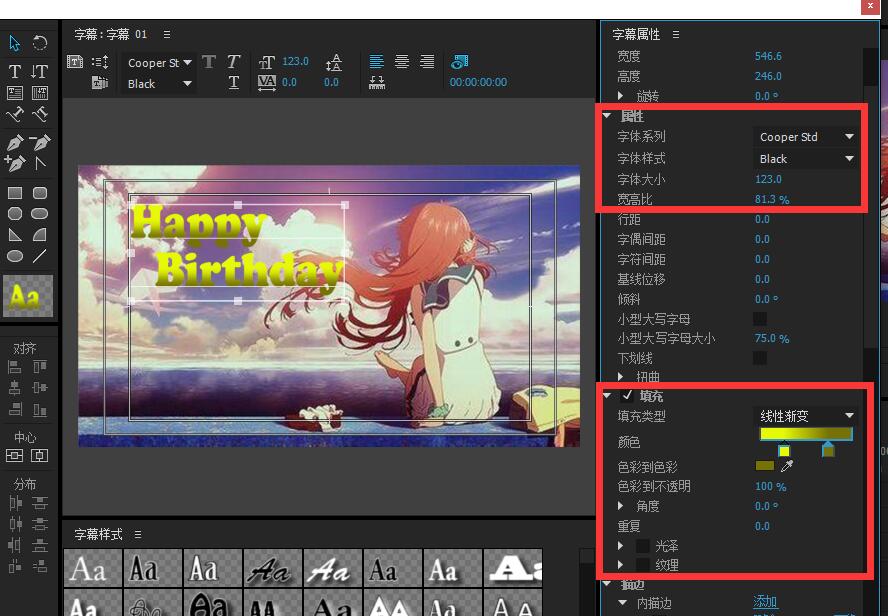Select the Rounded Rectangle (pill) tool

tap(40, 213)
